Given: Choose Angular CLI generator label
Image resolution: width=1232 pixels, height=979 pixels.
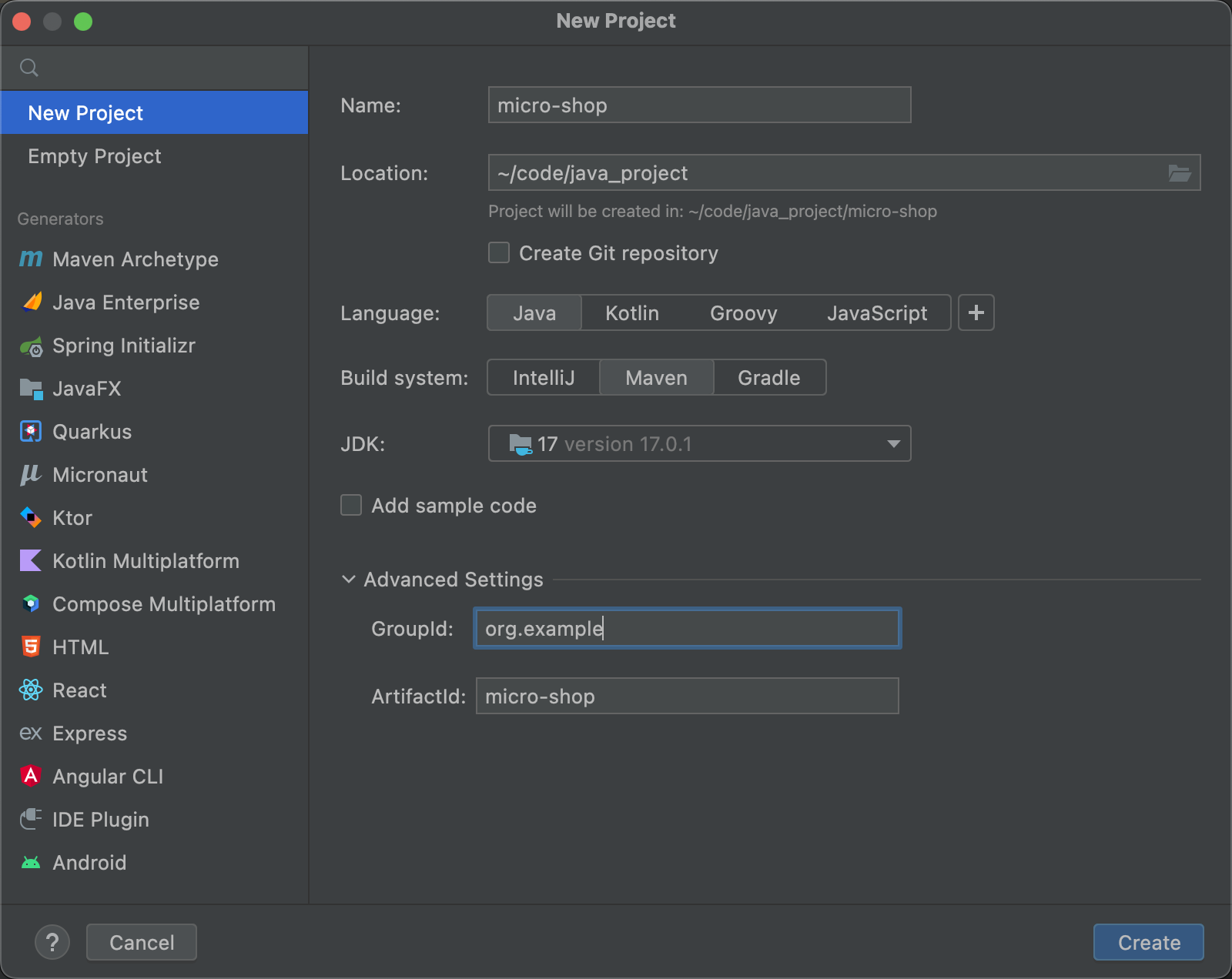Looking at the screenshot, I should click(x=108, y=777).
